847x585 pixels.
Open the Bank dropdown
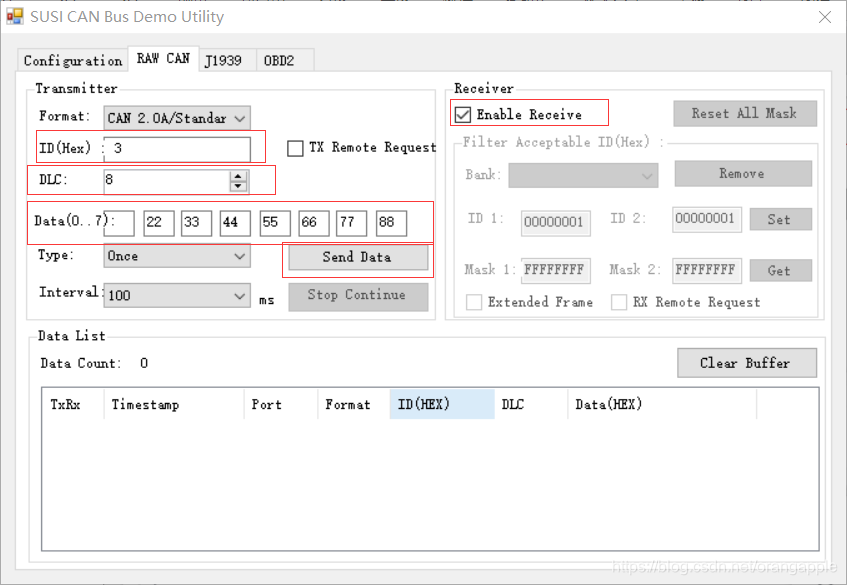click(583, 176)
